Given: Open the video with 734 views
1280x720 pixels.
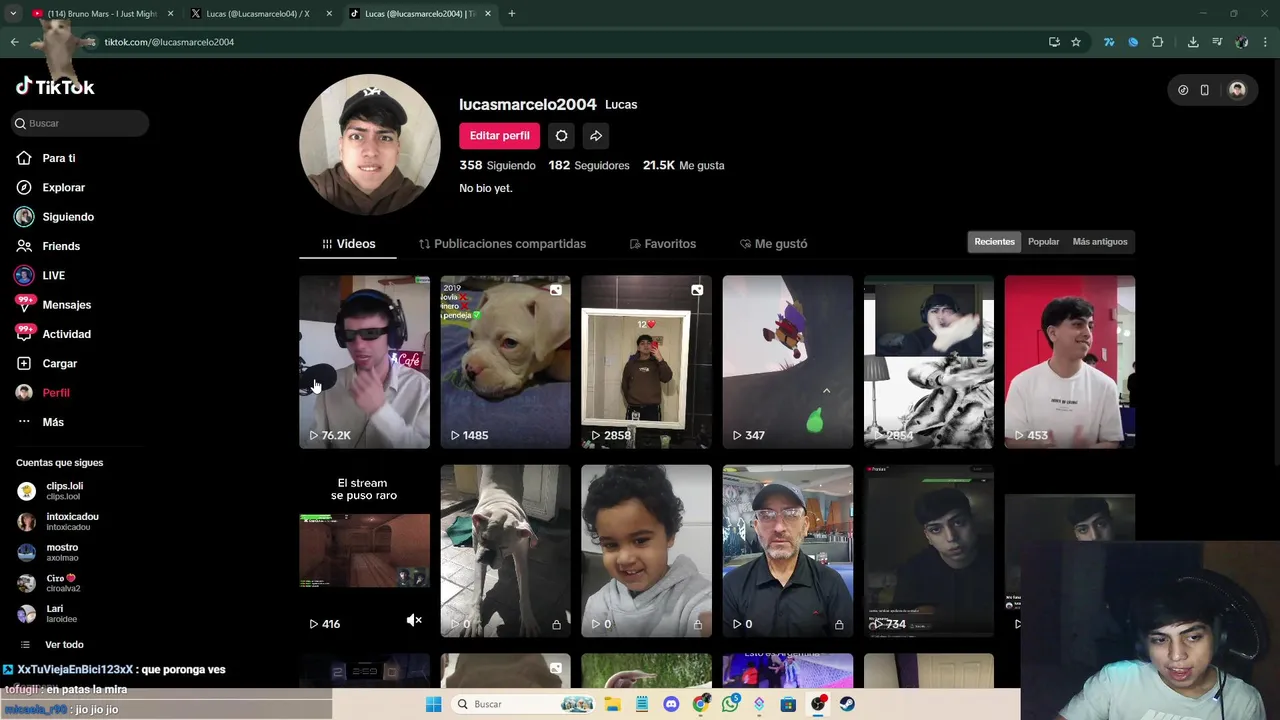Looking at the screenshot, I should point(928,550).
